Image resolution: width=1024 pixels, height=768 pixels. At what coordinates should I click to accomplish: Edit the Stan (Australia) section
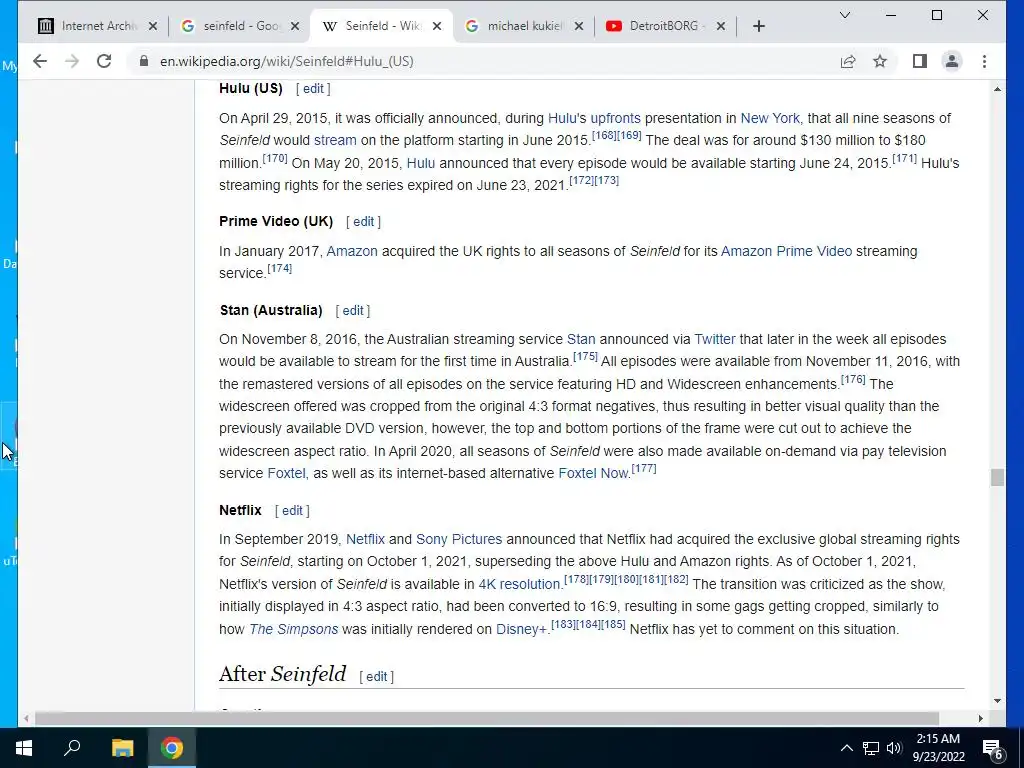coord(353,311)
